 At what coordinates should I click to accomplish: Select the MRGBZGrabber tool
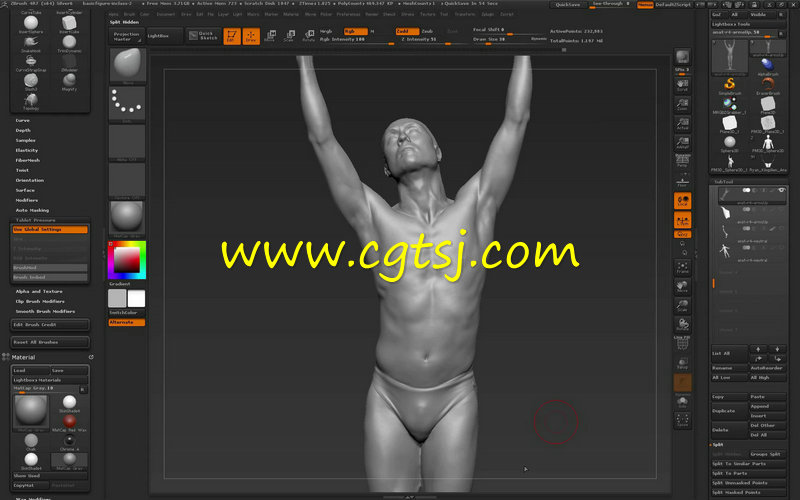[x=730, y=105]
